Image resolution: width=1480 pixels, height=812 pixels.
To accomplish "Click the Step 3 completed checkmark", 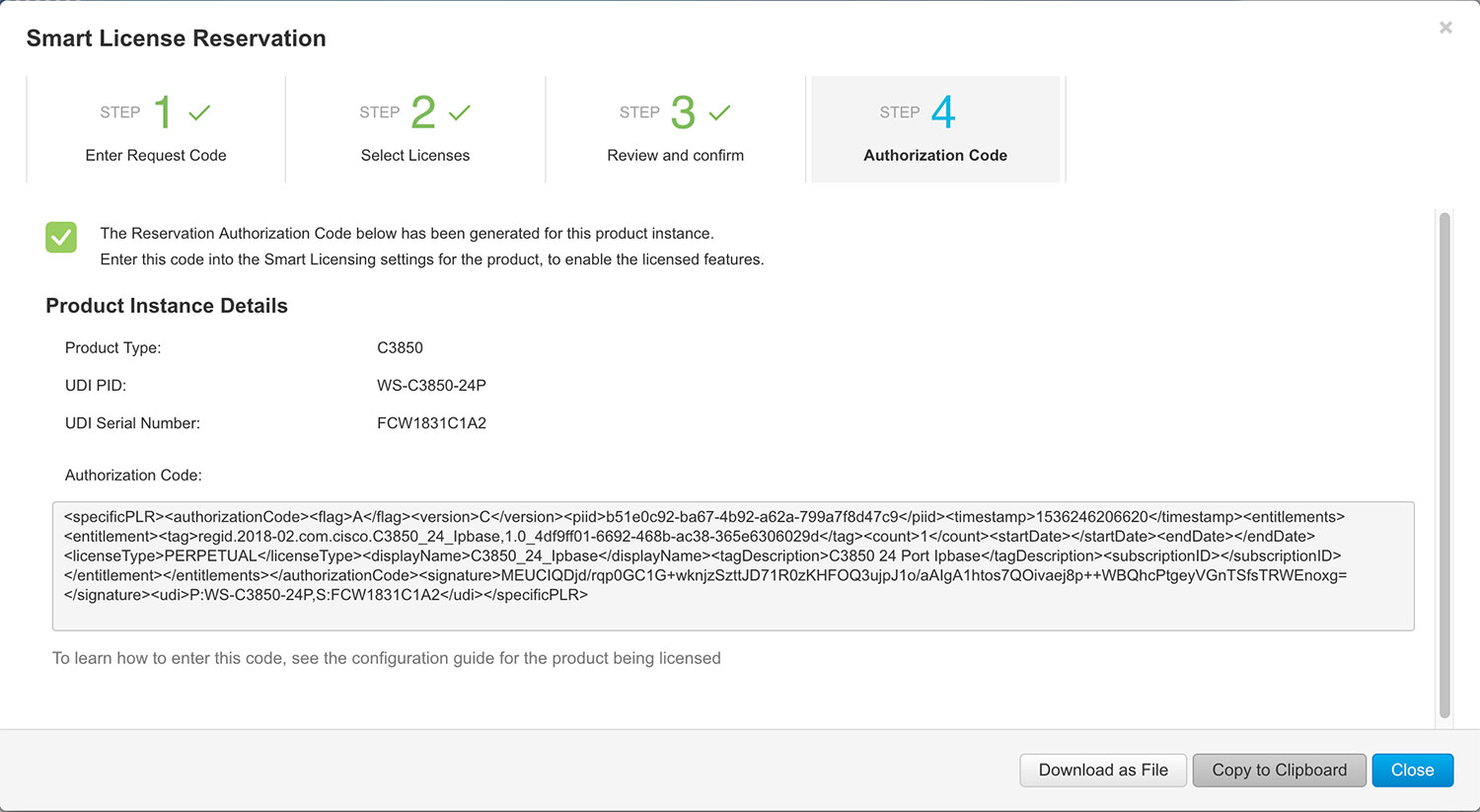I will 720,112.
